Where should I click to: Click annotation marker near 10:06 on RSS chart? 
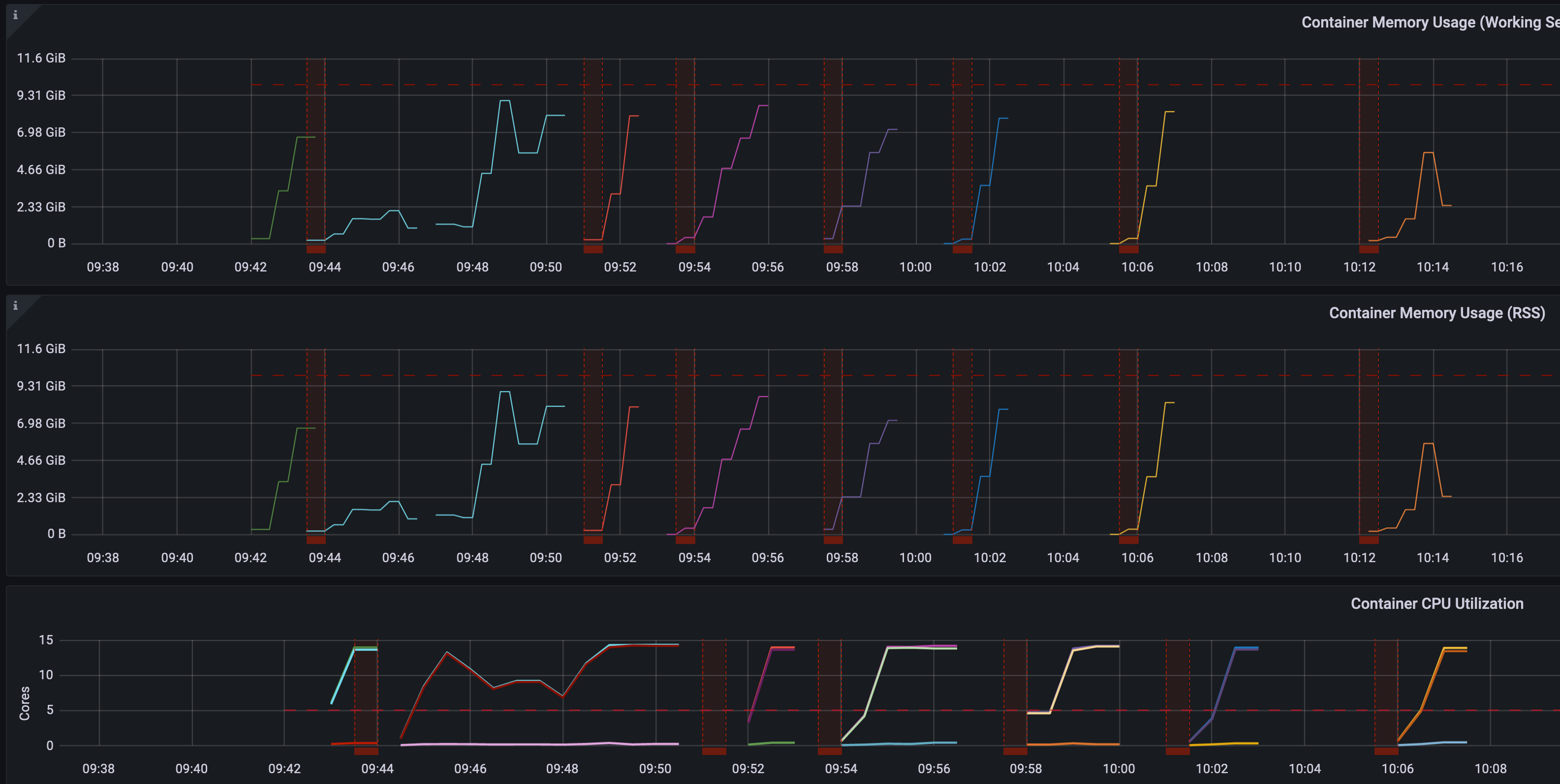click(x=1129, y=539)
